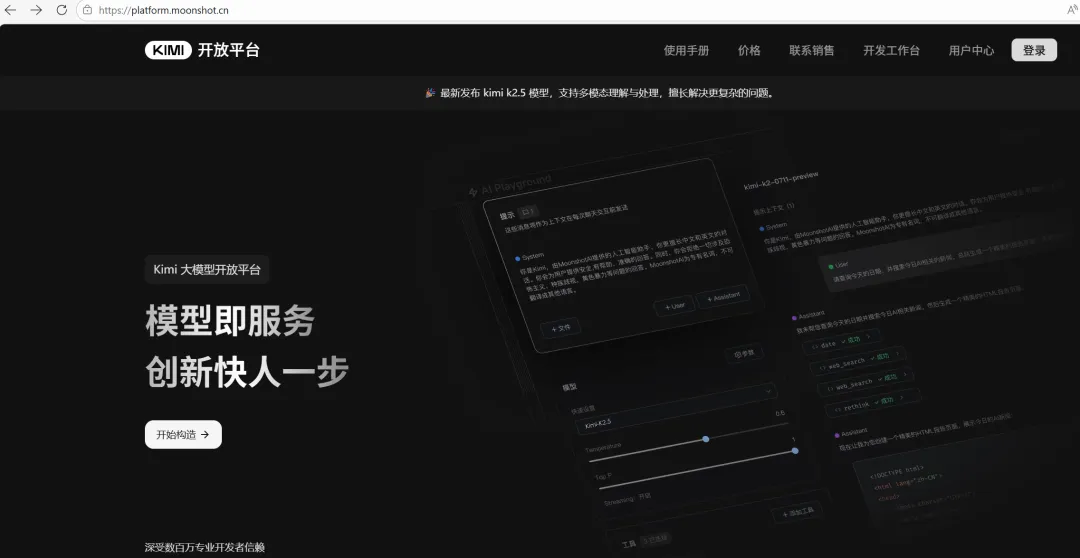View site information lock icon
The width and height of the screenshot is (1080, 558).
(x=87, y=10)
